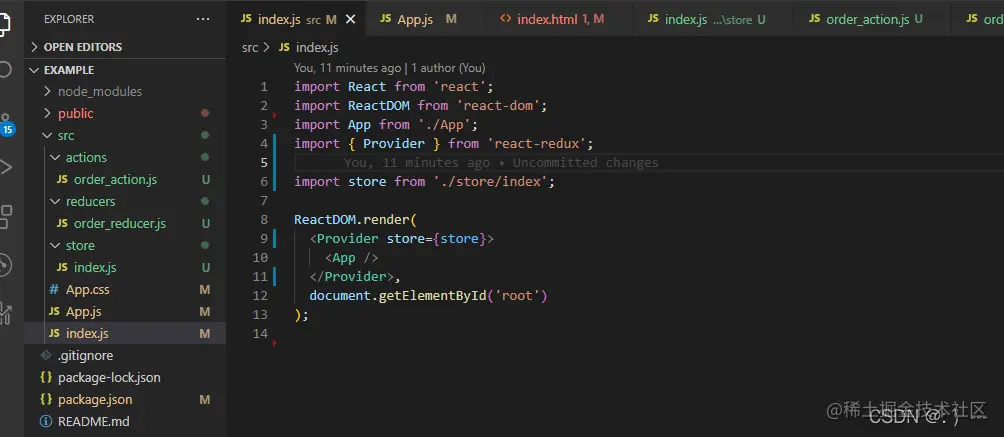Open Extensions view in activity bar
The height and width of the screenshot is (437, 1004).
[6, 217]
